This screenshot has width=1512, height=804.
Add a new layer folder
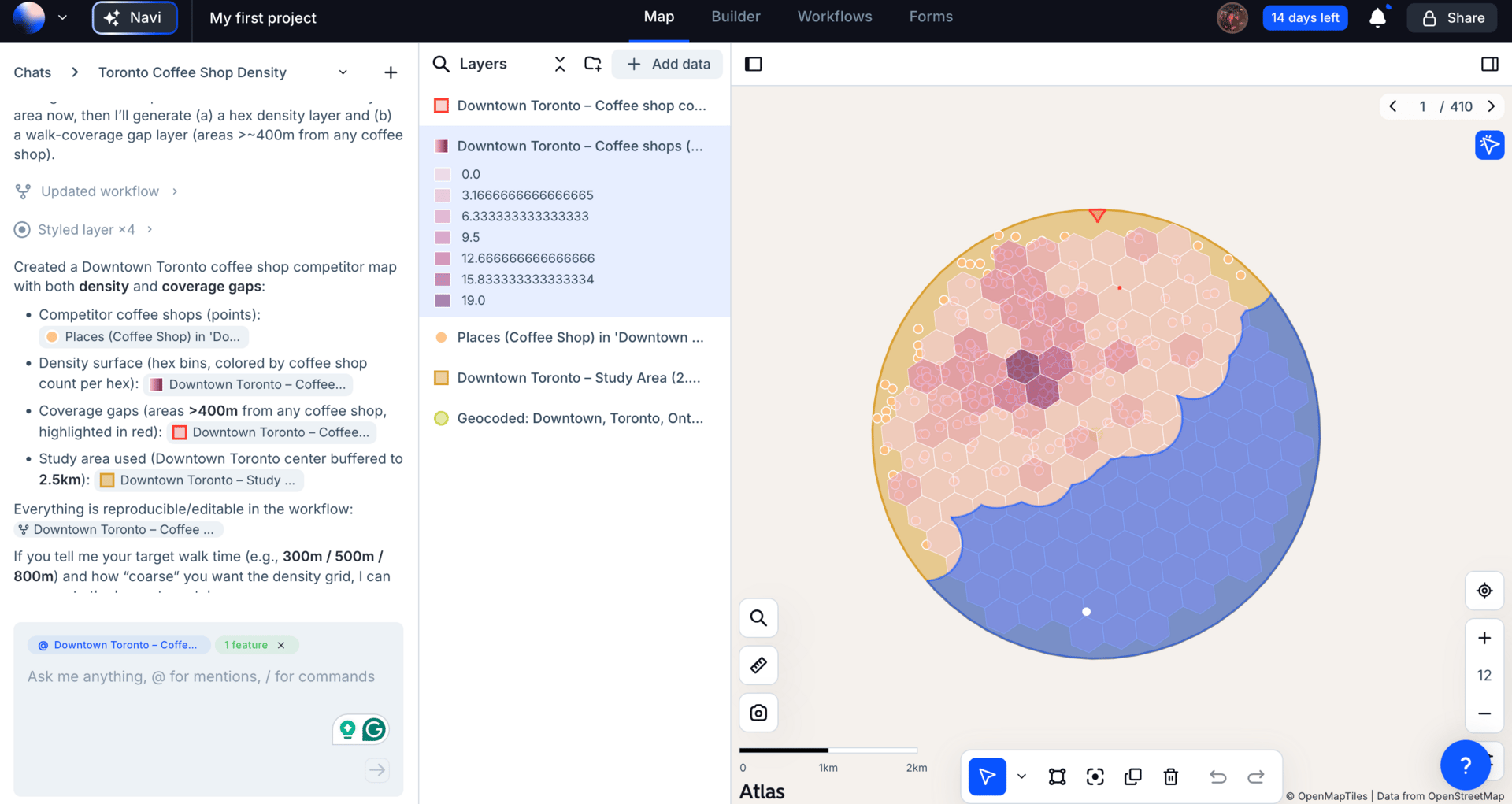(x=593, y=64)
